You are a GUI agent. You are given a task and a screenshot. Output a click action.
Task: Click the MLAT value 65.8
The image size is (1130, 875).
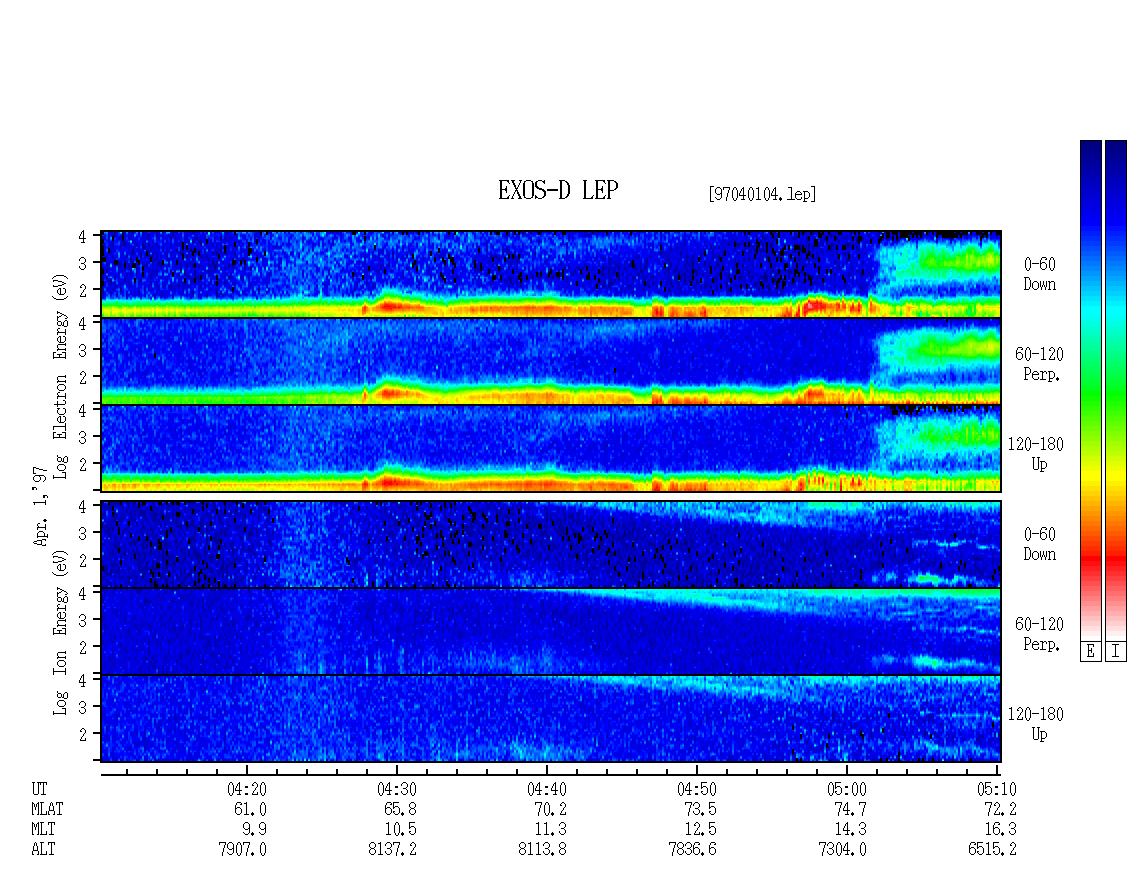401,809
